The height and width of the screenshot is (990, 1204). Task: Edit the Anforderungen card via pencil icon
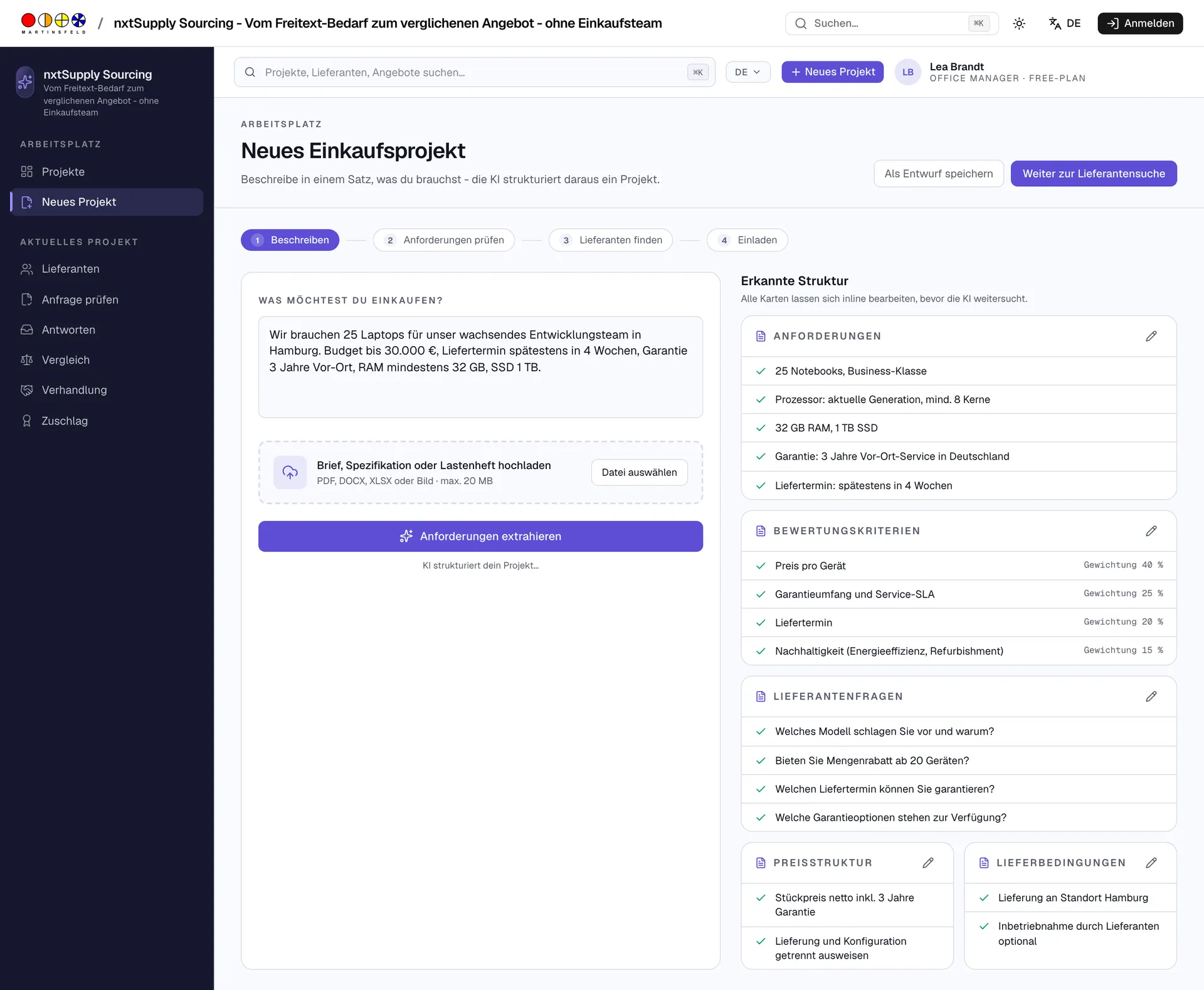pyautogui.click(x=1151, y=336)
